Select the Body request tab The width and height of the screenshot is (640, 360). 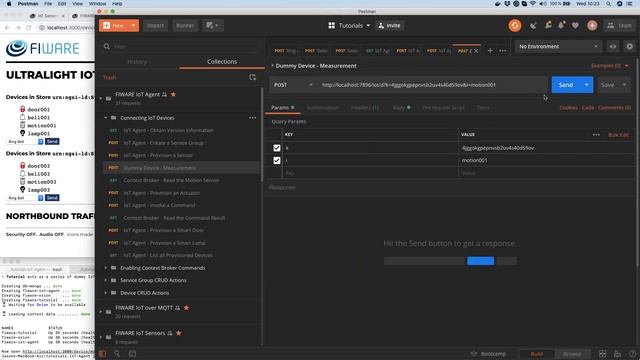coord(401,108)
